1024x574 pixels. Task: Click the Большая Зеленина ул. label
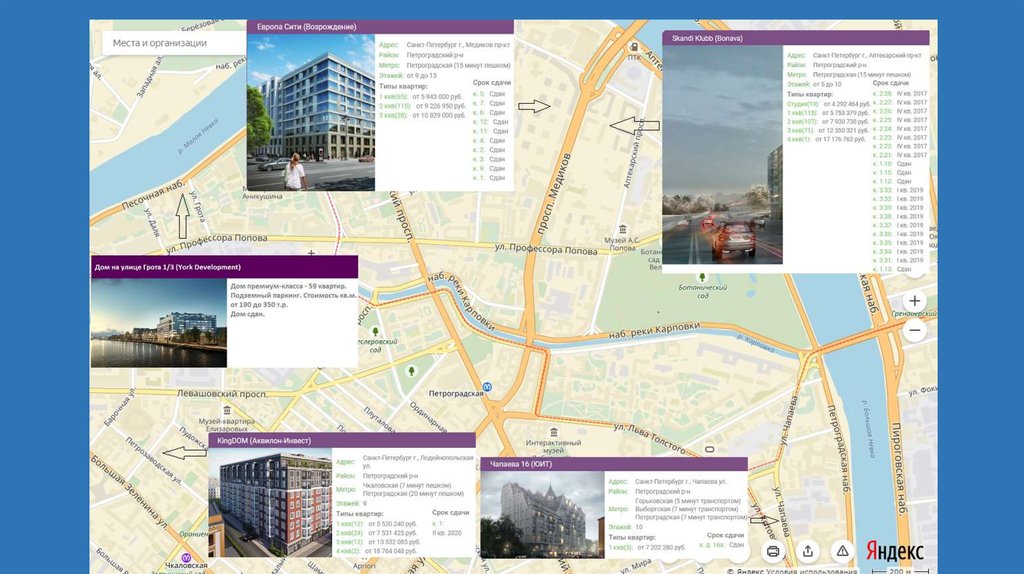[128, 492]
